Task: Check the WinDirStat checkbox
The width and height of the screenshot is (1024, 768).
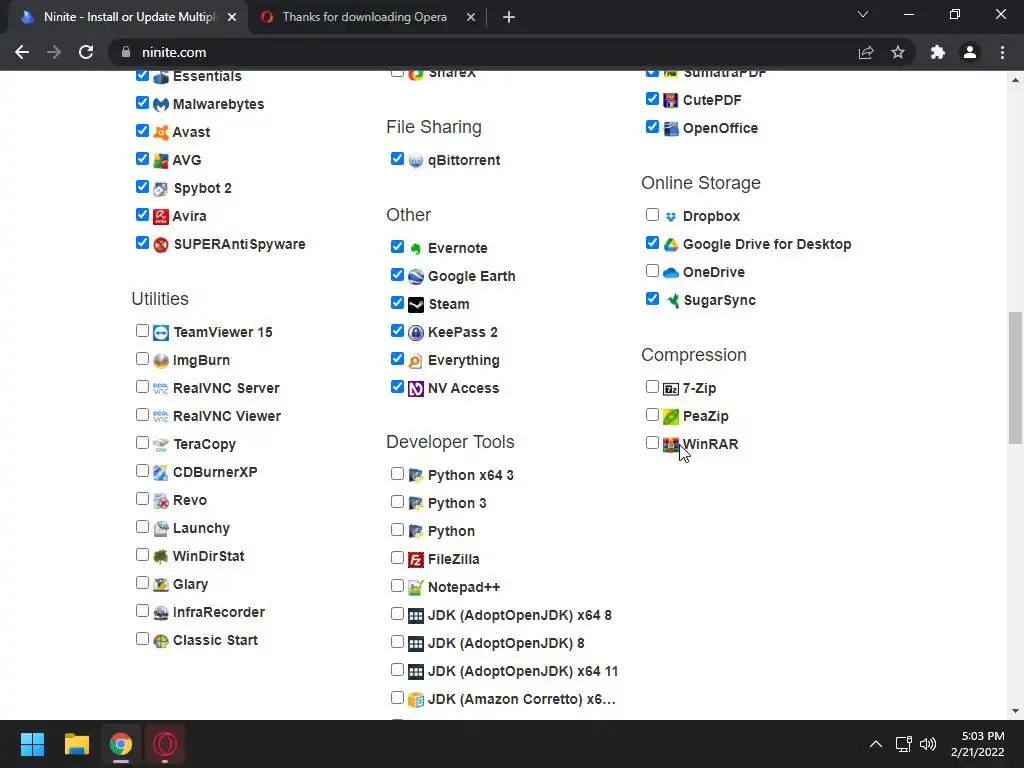Action: [142, 554]
